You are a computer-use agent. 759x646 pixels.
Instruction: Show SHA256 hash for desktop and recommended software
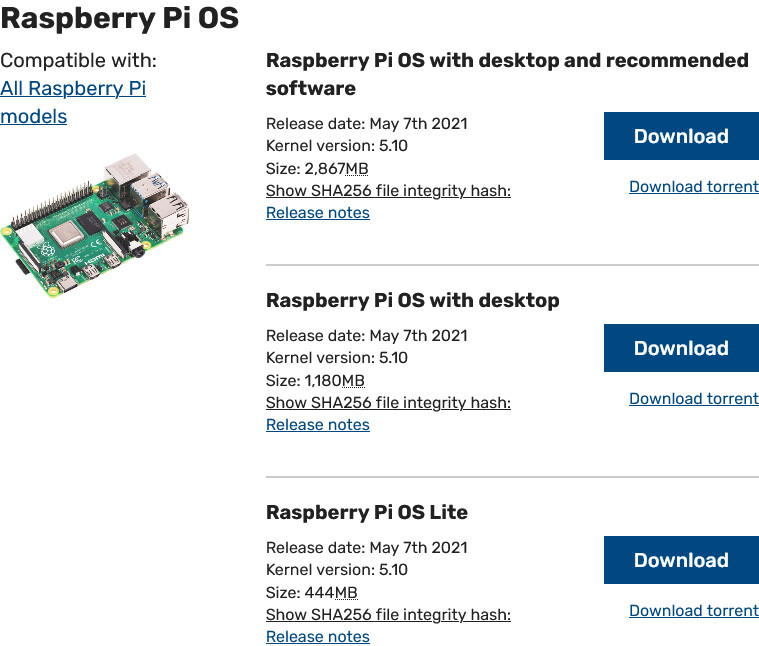(388, 191)
